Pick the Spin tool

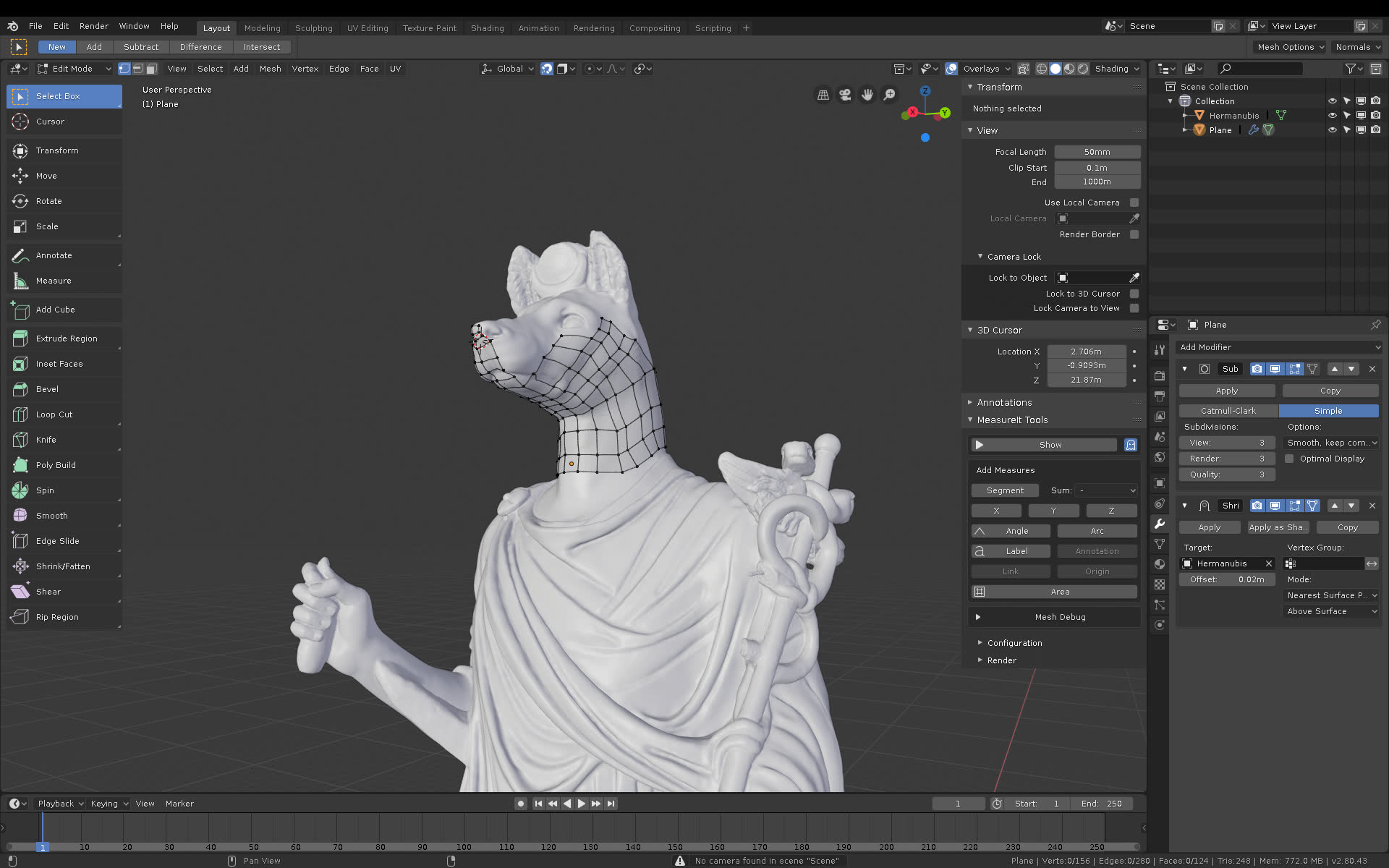(x=45, y=490)
